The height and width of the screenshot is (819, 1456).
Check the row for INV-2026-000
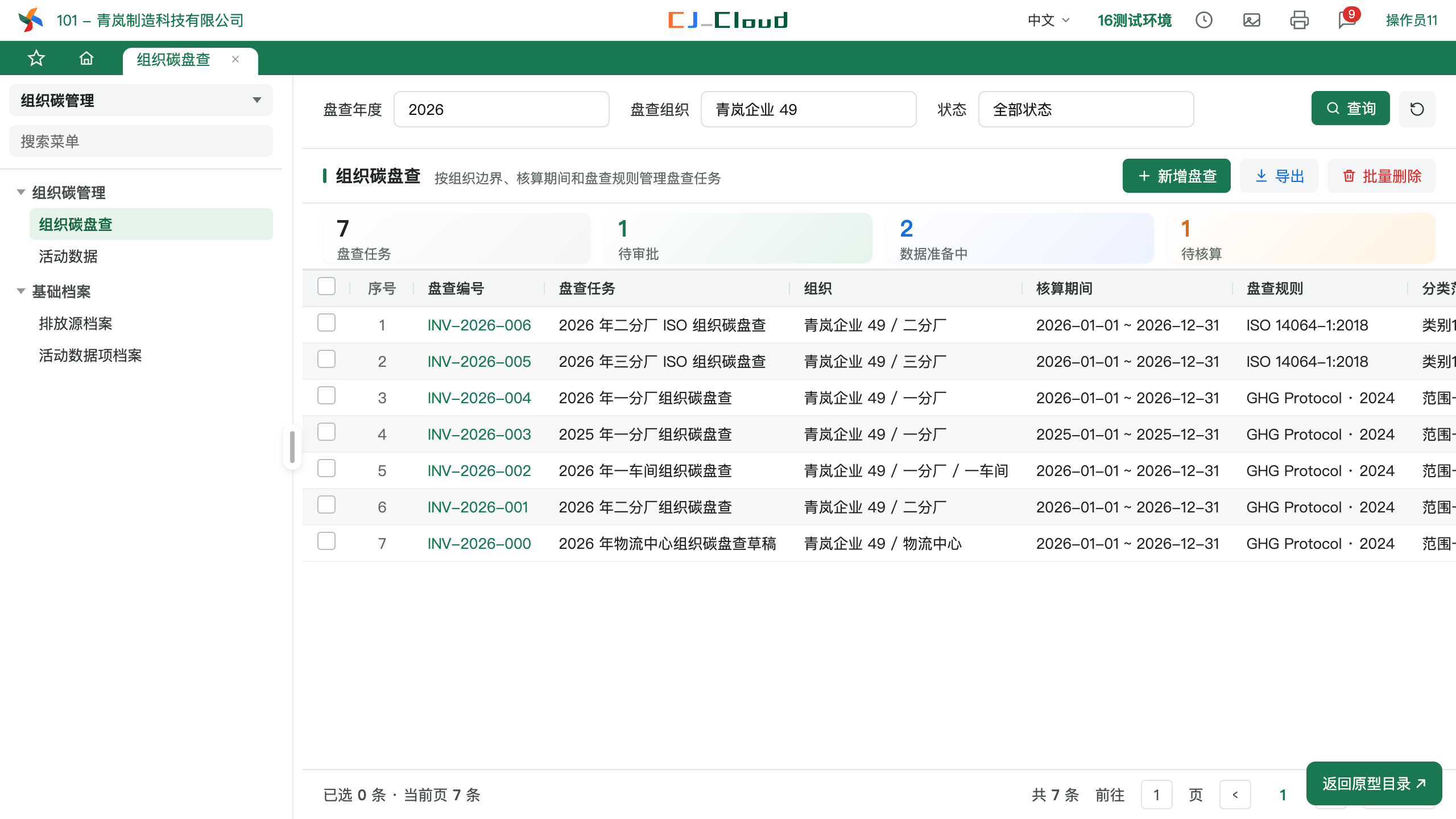click(326, 541)
